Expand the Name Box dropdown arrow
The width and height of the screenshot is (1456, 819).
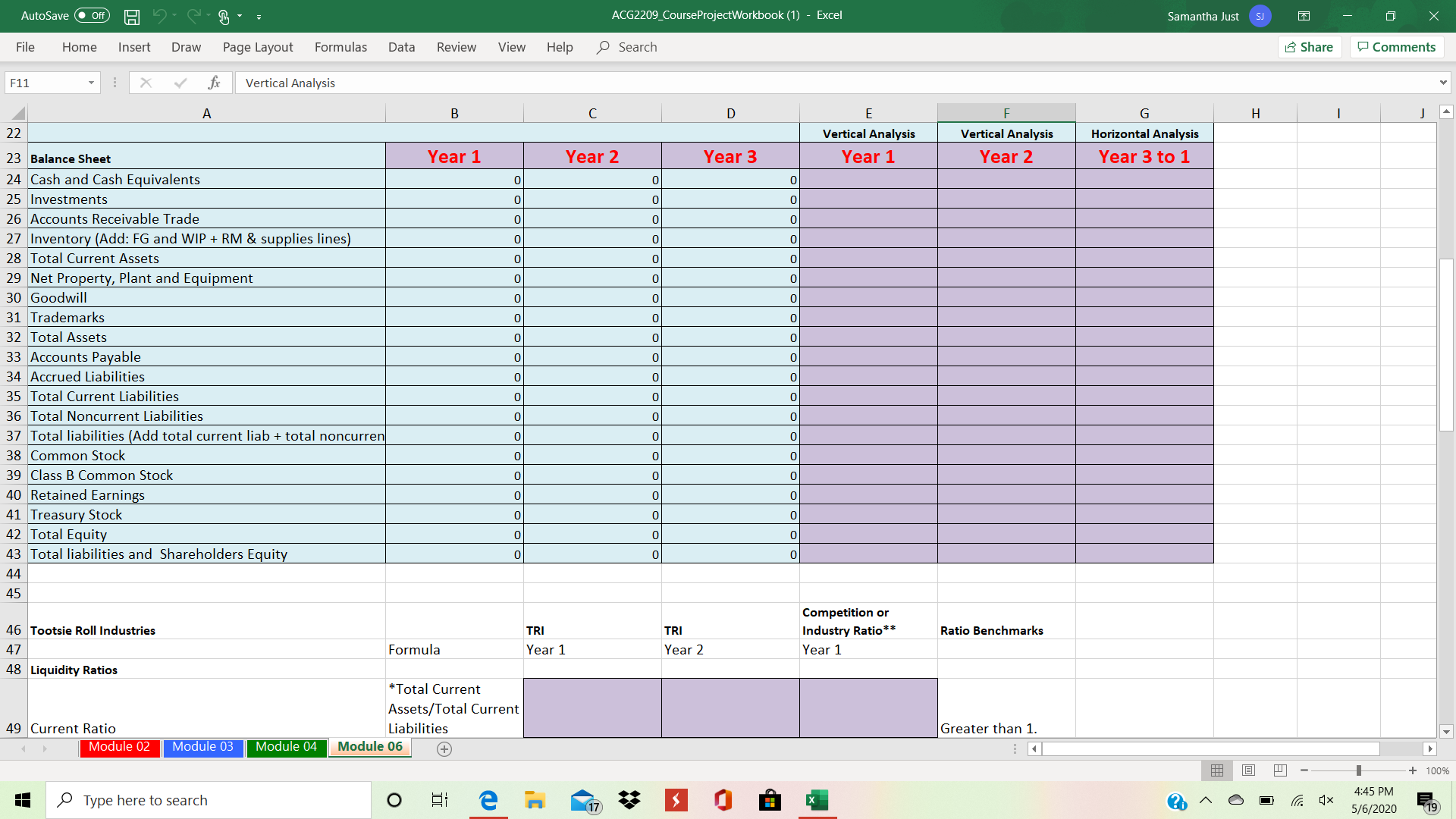[91, 83]
